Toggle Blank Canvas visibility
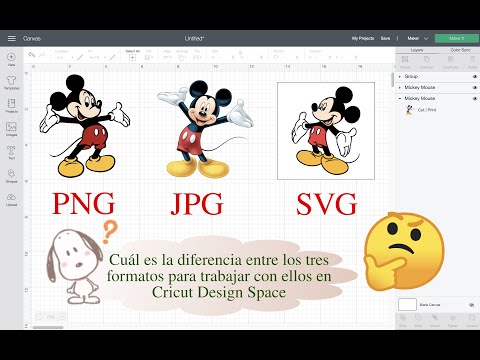480x360 pixels. (471, 305)
